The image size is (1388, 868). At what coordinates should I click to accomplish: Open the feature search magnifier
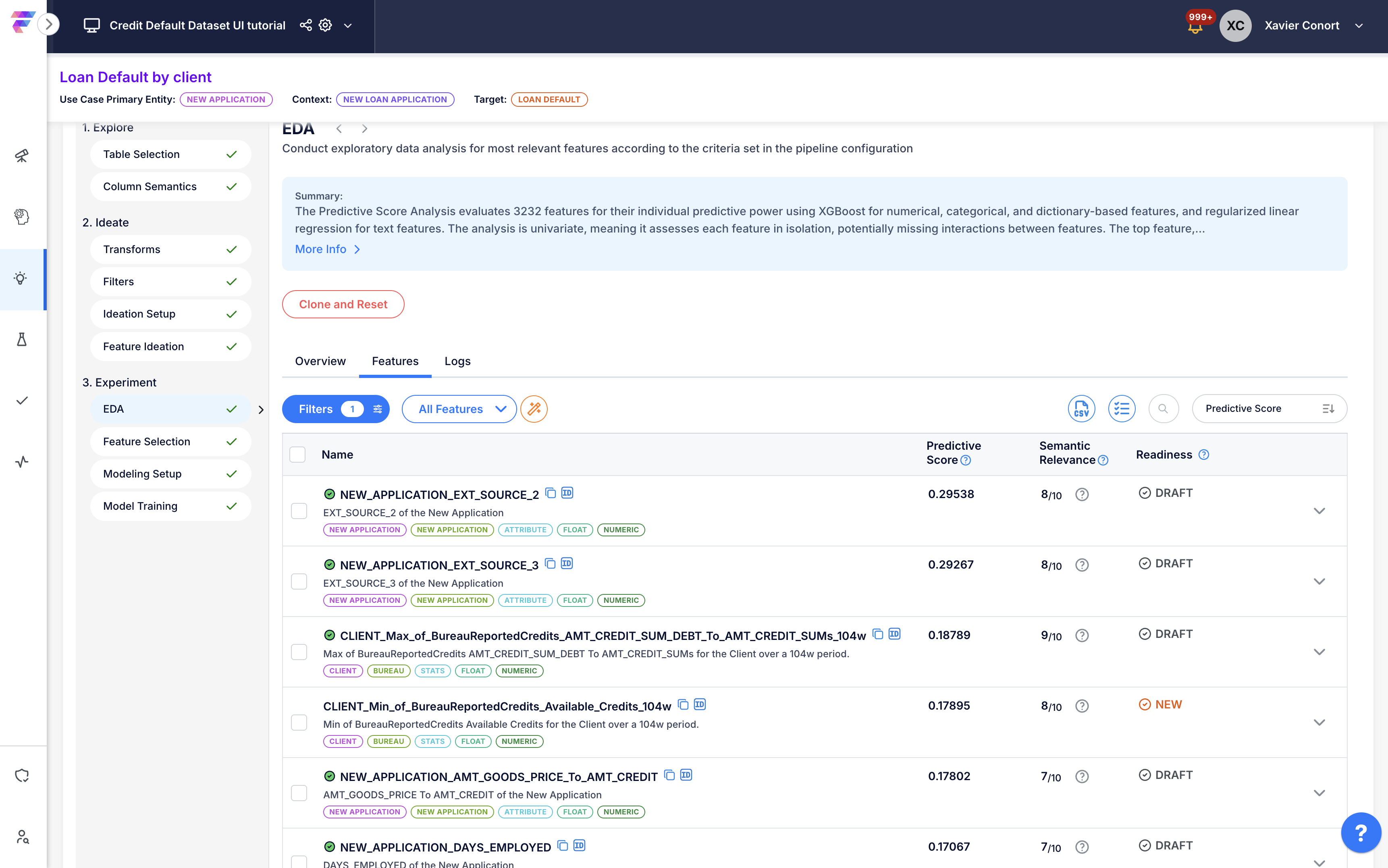1163,409
